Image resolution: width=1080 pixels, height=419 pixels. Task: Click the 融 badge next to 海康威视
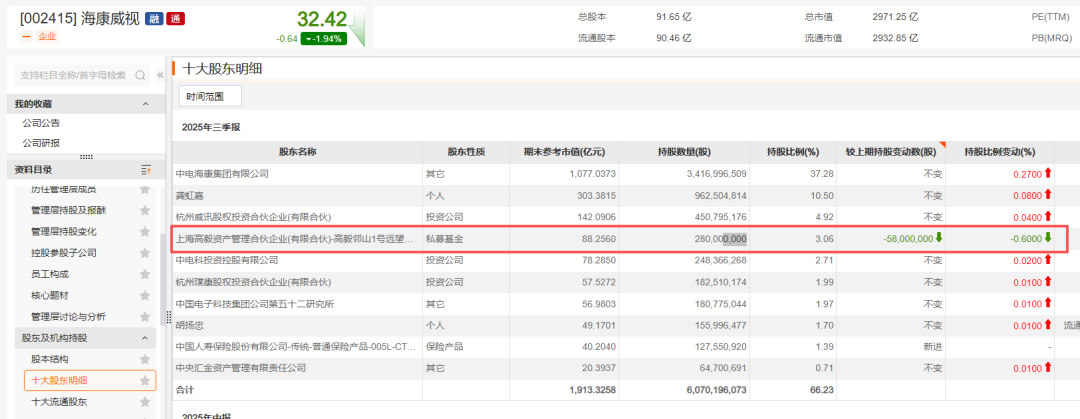[153, 19]
